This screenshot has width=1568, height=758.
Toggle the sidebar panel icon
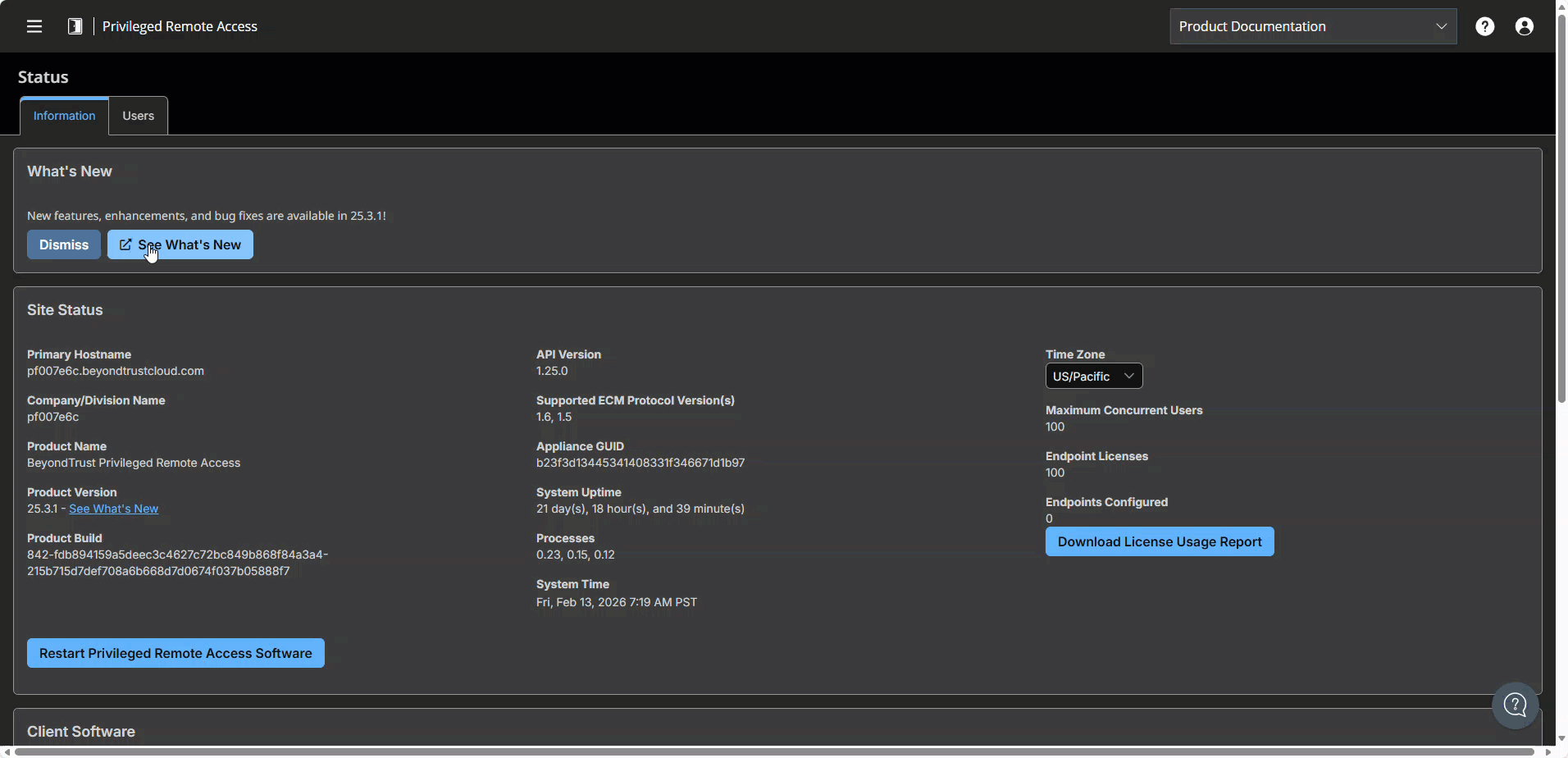(x=75, y=26)
